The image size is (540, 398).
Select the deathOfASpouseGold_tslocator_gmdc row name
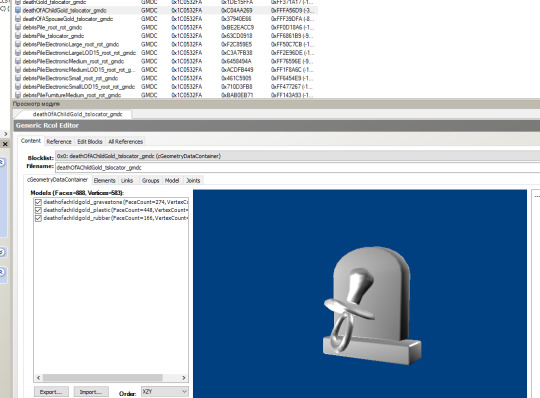(68, 19)
